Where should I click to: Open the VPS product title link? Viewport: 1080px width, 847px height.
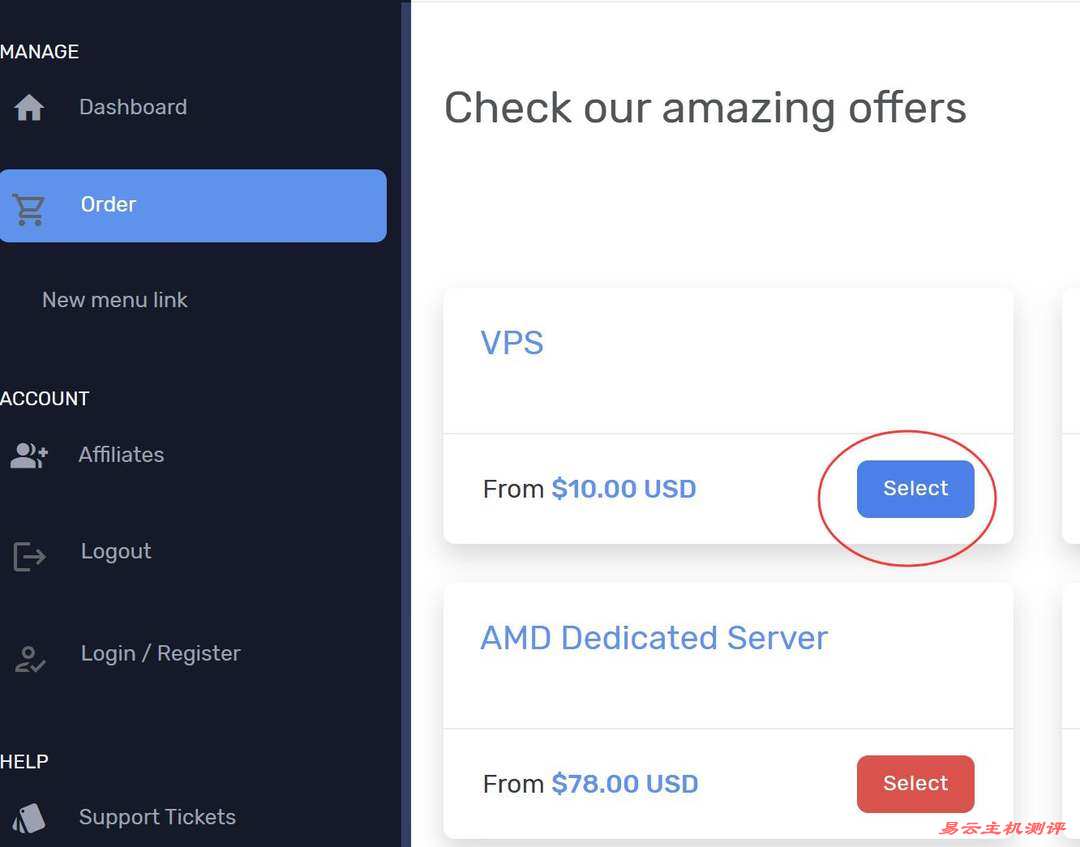pos(512,343)
